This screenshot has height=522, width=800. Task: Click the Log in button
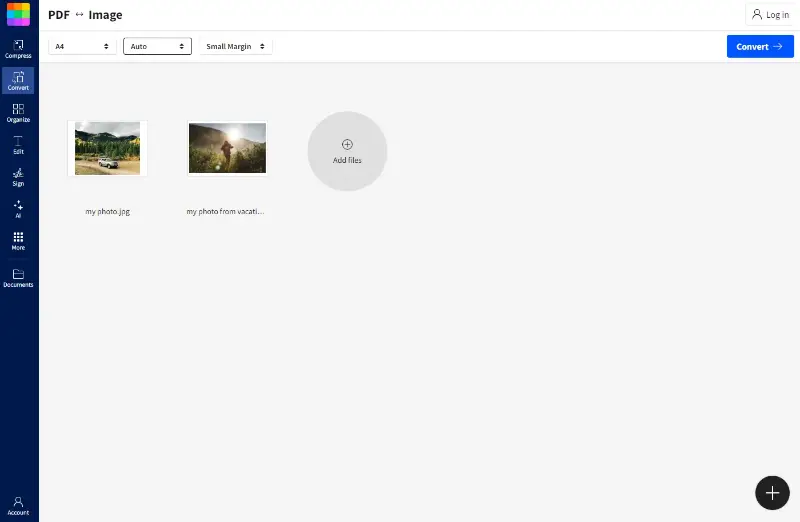771,15
